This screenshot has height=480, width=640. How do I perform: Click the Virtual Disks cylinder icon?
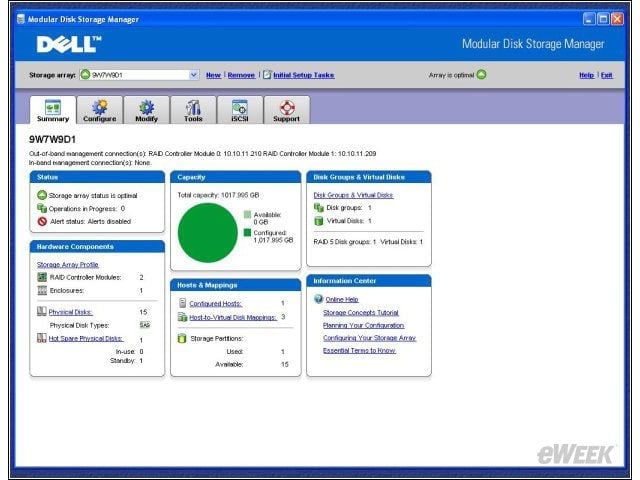(319, 221)
